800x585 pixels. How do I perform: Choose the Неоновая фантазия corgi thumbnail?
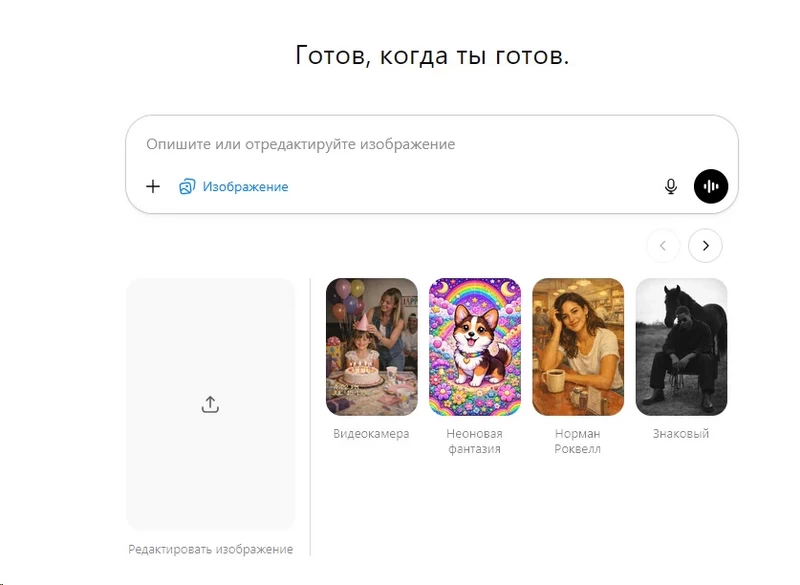click(x=474, y=347)
